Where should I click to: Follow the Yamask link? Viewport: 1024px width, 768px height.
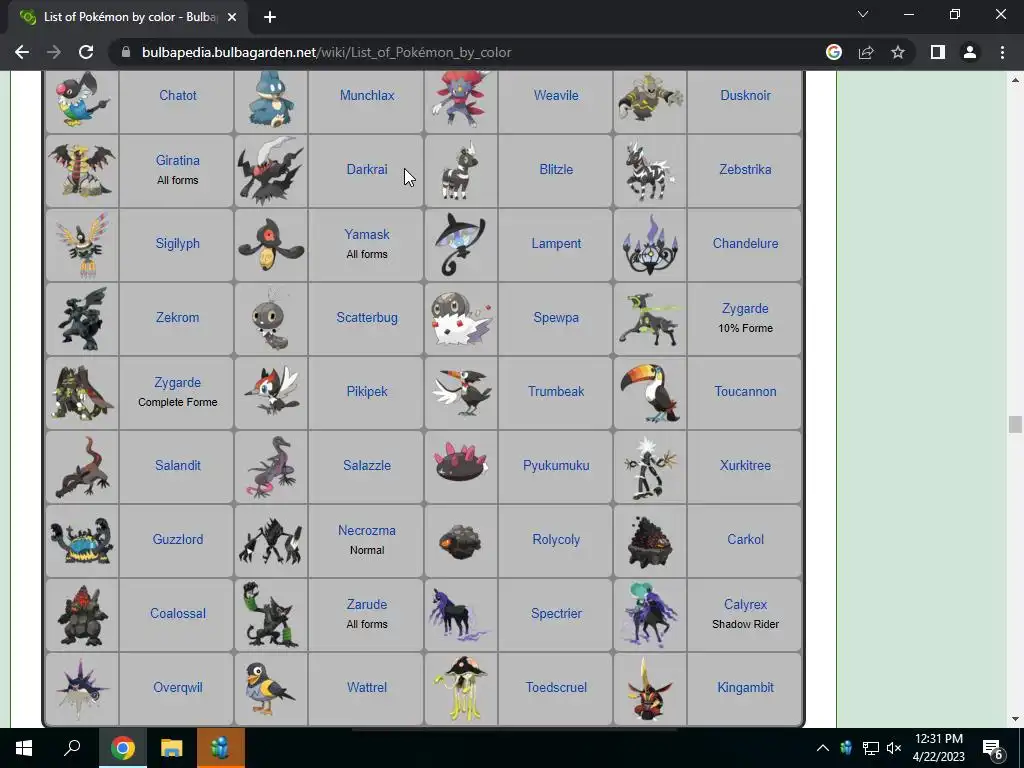(x=367, y=234)
